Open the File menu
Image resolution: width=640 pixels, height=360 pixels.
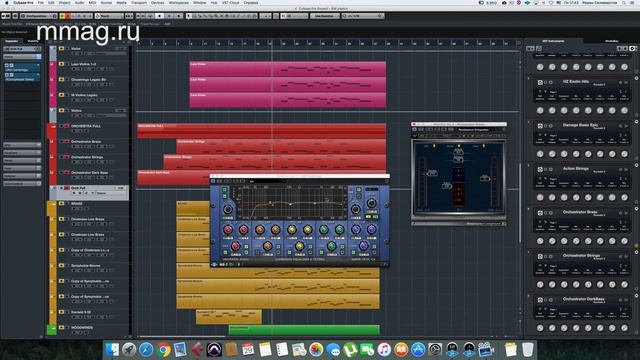pyautogui.click(x=40, y=2)
